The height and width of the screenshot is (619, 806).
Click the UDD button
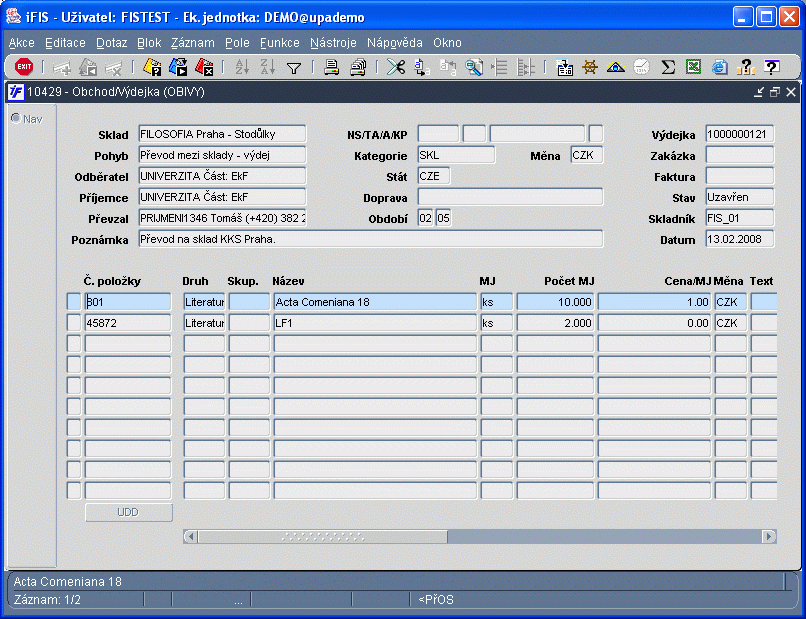tap(129, 513)
